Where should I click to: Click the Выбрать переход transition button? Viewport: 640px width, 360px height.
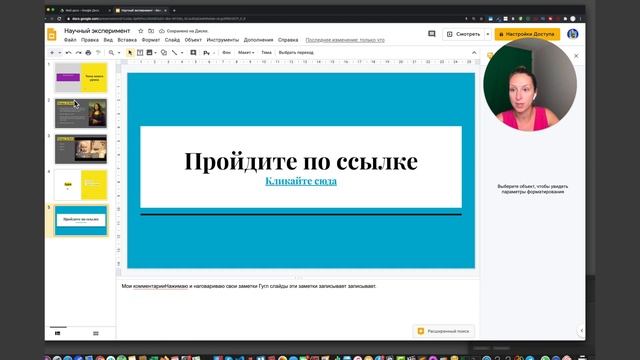(296, 53)
